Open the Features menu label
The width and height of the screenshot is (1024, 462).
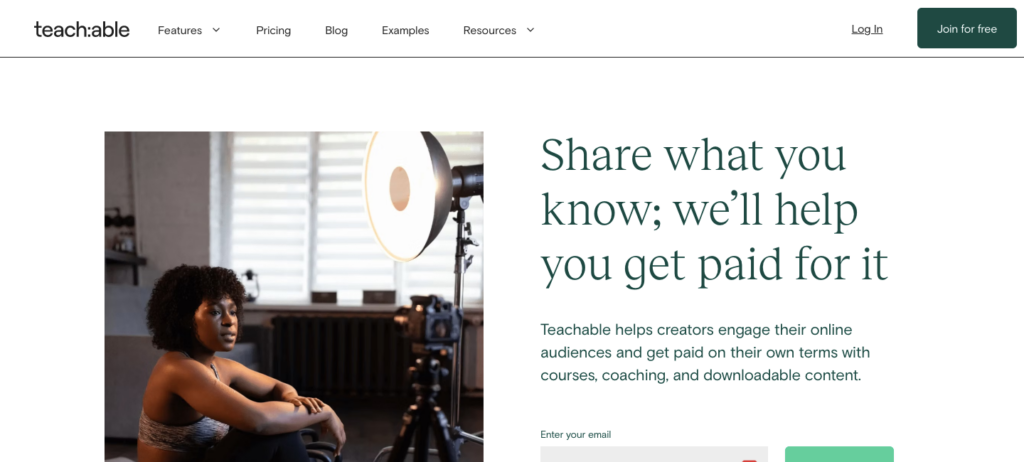click(180, 30)
